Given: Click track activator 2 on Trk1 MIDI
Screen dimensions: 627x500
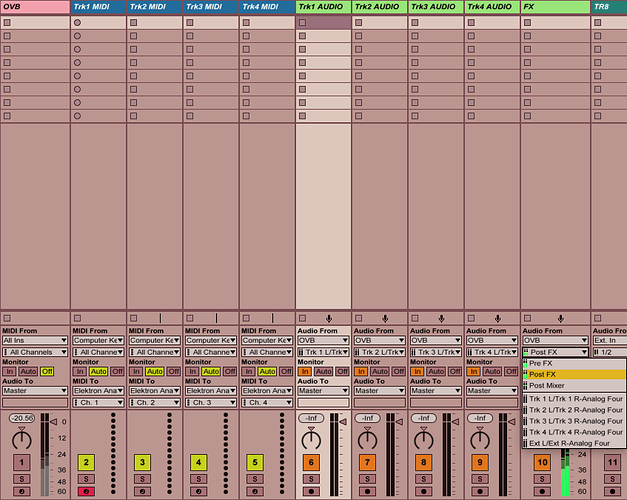Looking at the screenshot, I should tap(86, 462).
